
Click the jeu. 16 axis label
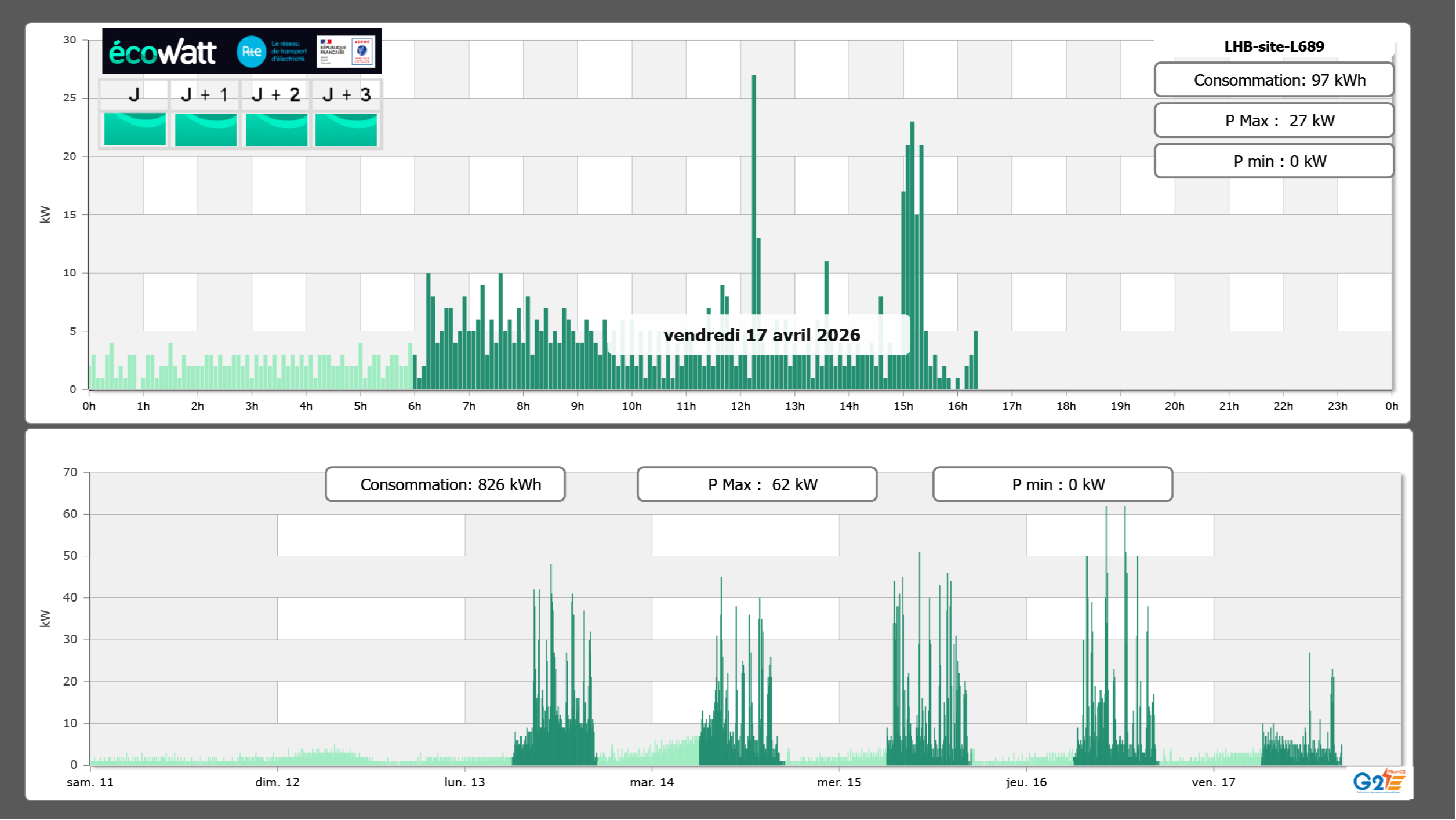[1026, 782]
